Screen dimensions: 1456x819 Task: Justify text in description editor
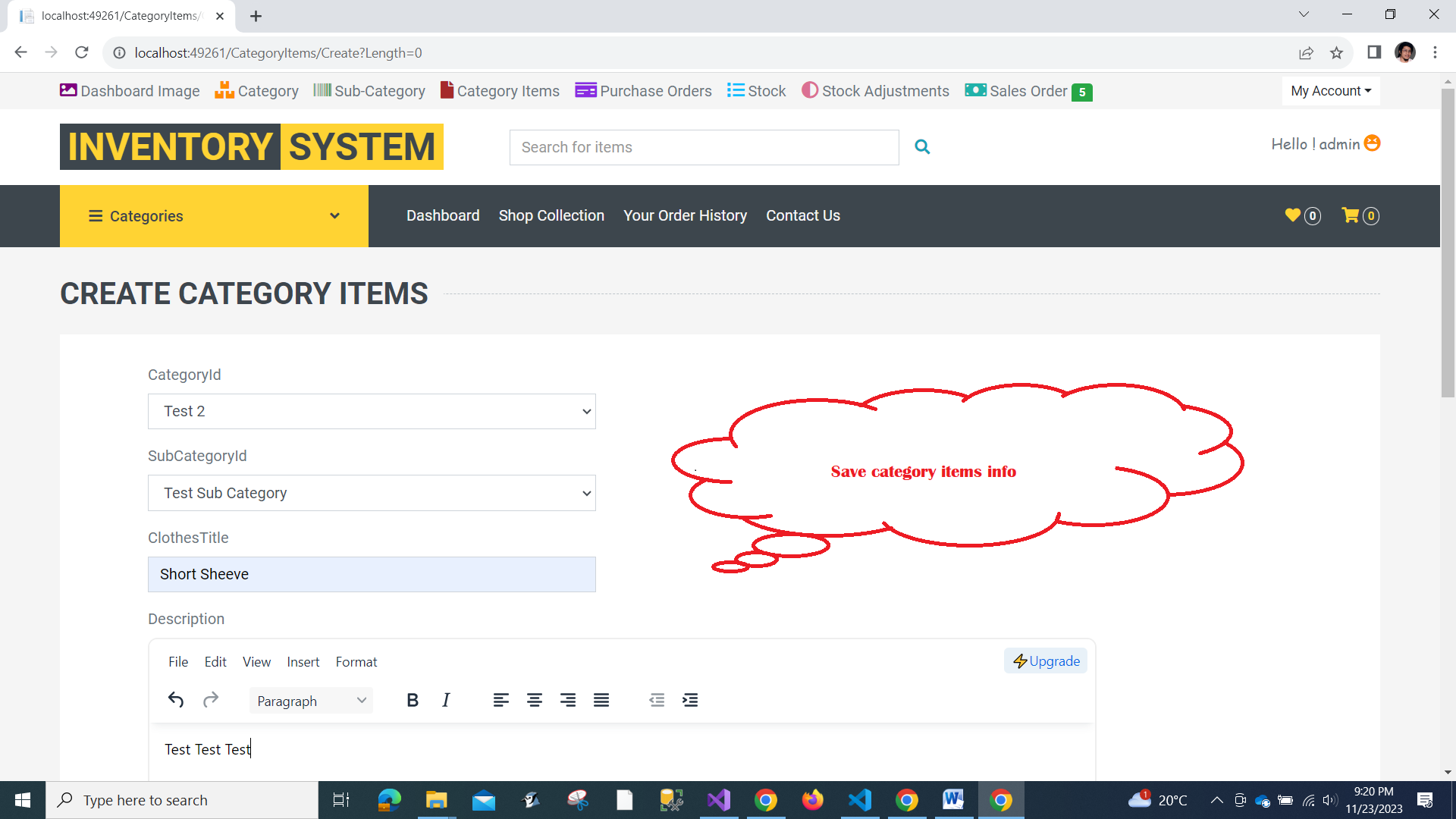(x=601, y=700)
